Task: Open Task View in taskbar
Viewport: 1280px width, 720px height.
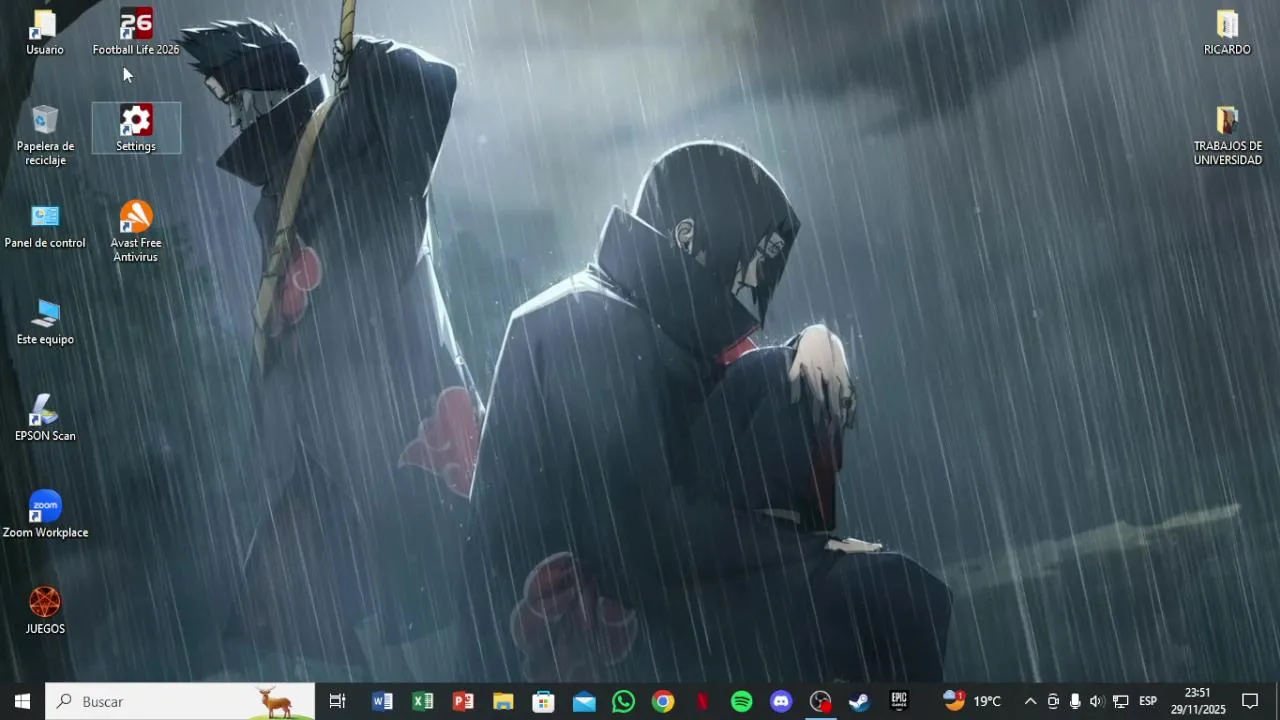Action: click(x=337, y=701)
